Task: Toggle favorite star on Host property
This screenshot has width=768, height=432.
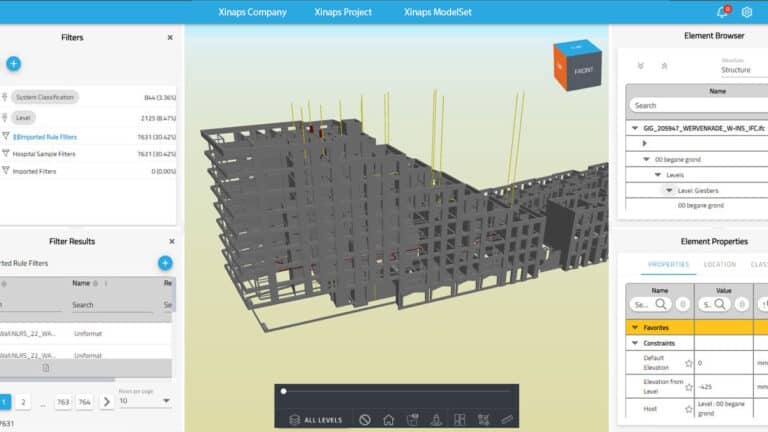Action: click(688, 408)
